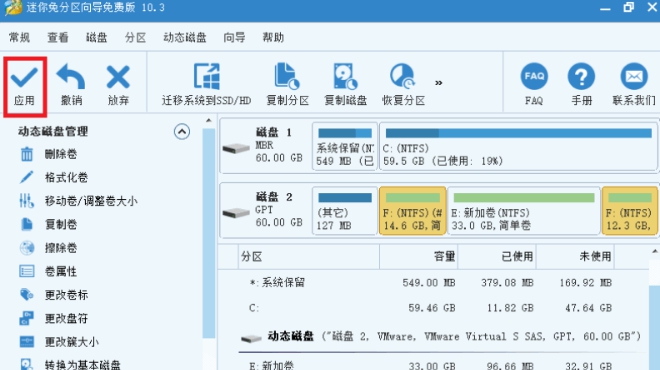
Task: Click the 联系我们 mail icon
Action: (634, 77)
